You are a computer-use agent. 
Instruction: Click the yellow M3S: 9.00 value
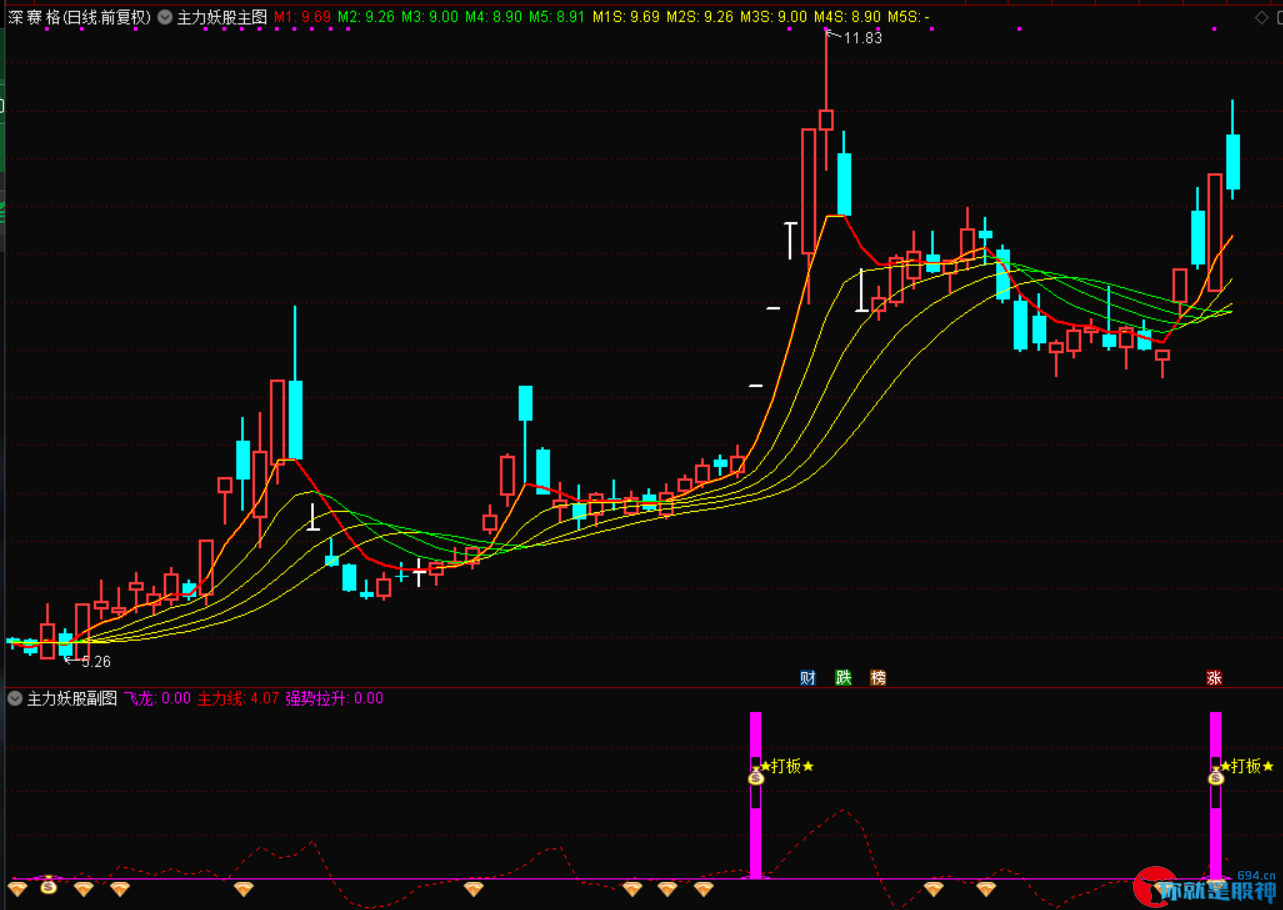click(773, 17)
